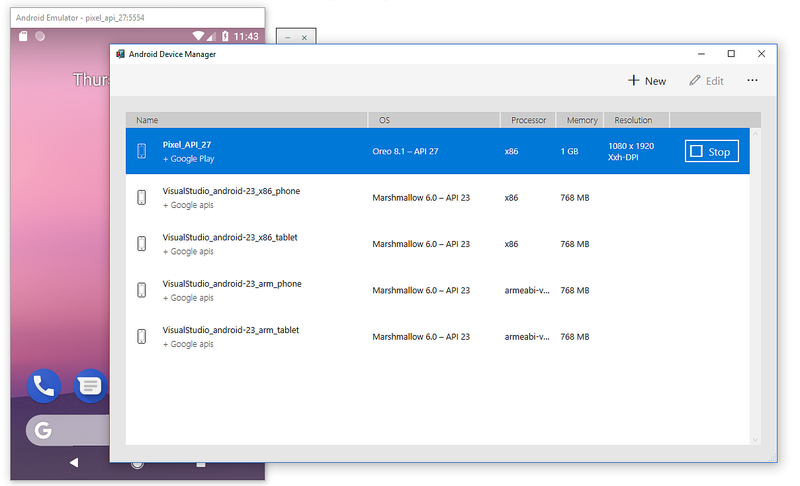The width and height of the screenshot is (800, 486).
Task: Sort devices by OS column header
Action: click(x=385, y=120)
